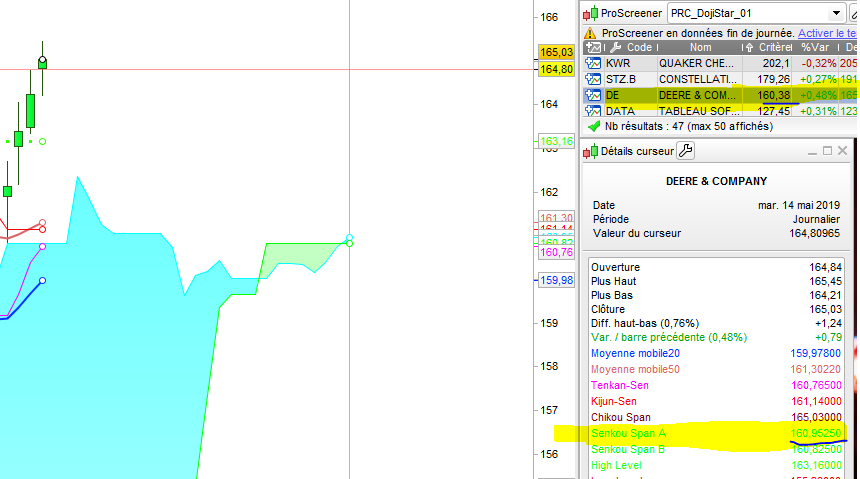Click the Détails curseur candlestick icon

point(590,152)
